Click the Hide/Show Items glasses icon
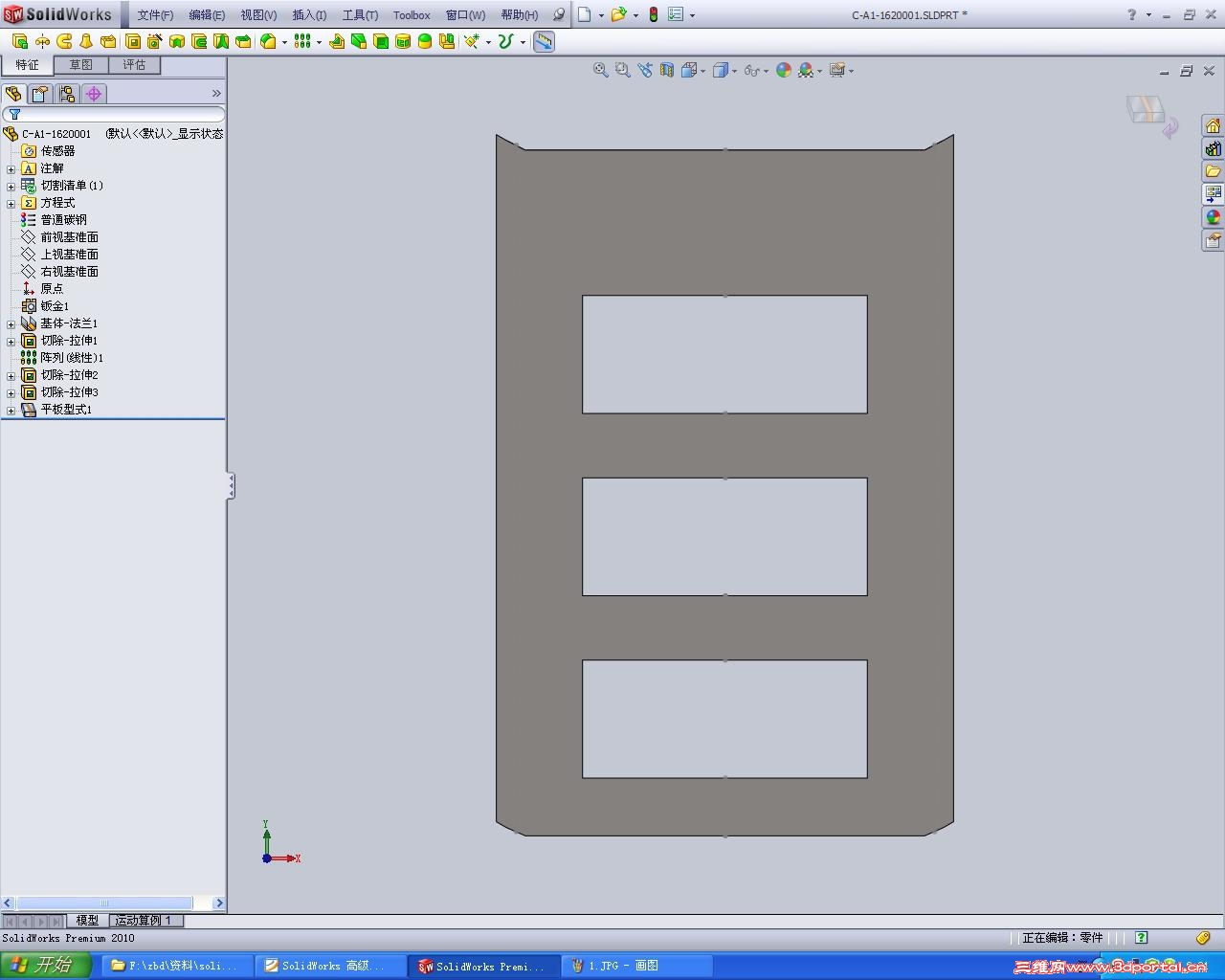 pyautogui.click(x=752, y=70)
